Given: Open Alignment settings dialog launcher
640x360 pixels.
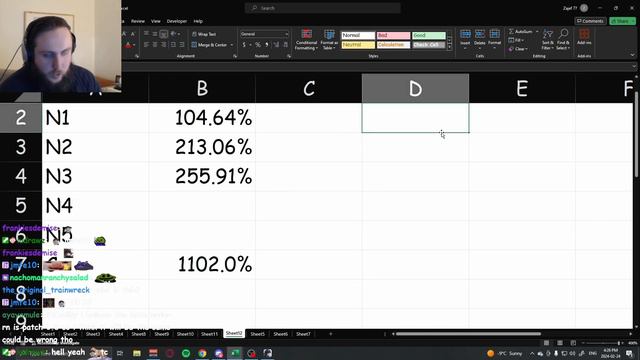Looking at the screenshot, I should (x=235, y=56).
